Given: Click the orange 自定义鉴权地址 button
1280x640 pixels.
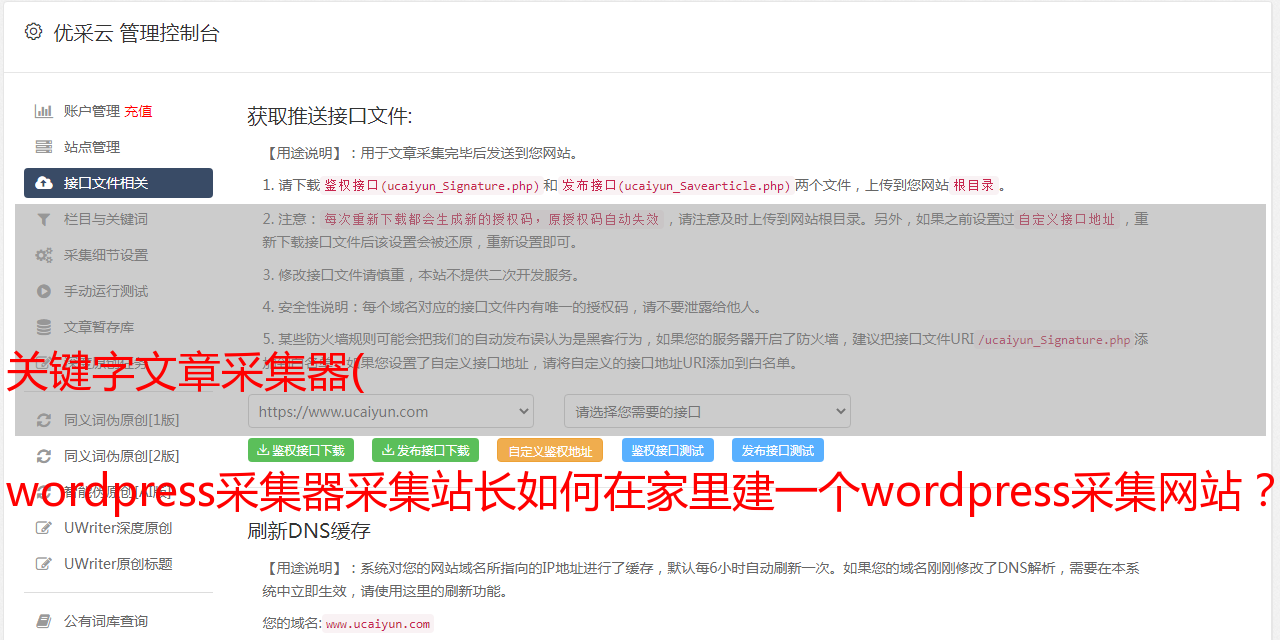Looking at the screenshot, I should click(550, 451).
